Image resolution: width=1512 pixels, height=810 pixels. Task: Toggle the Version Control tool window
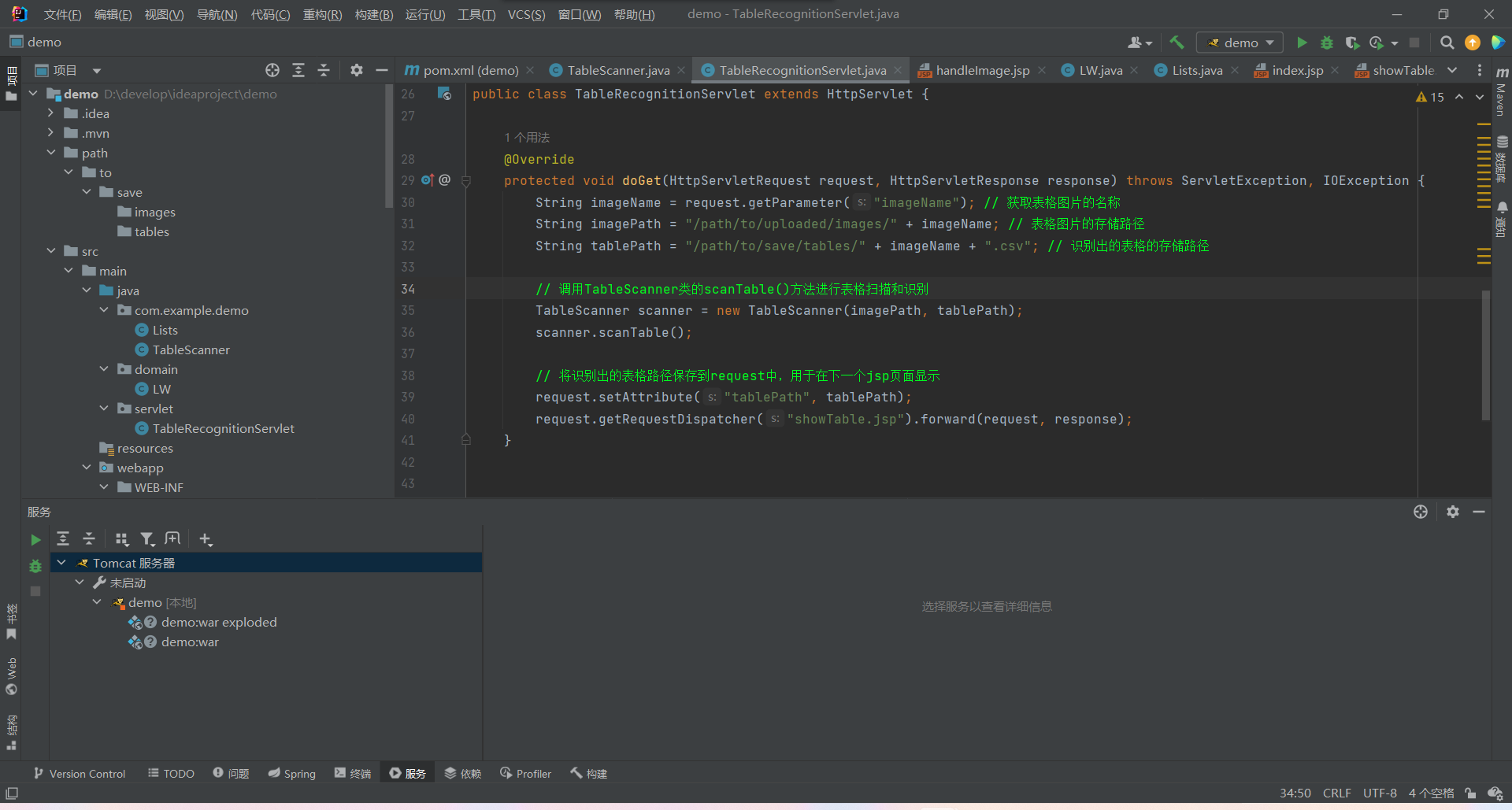(80, 774)
